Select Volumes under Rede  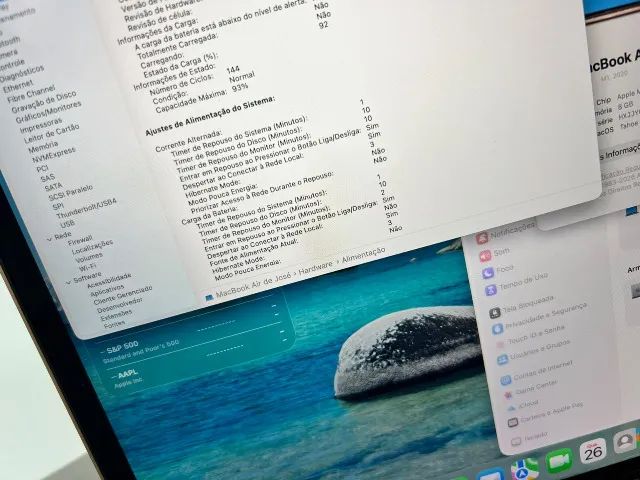(89, 258)
